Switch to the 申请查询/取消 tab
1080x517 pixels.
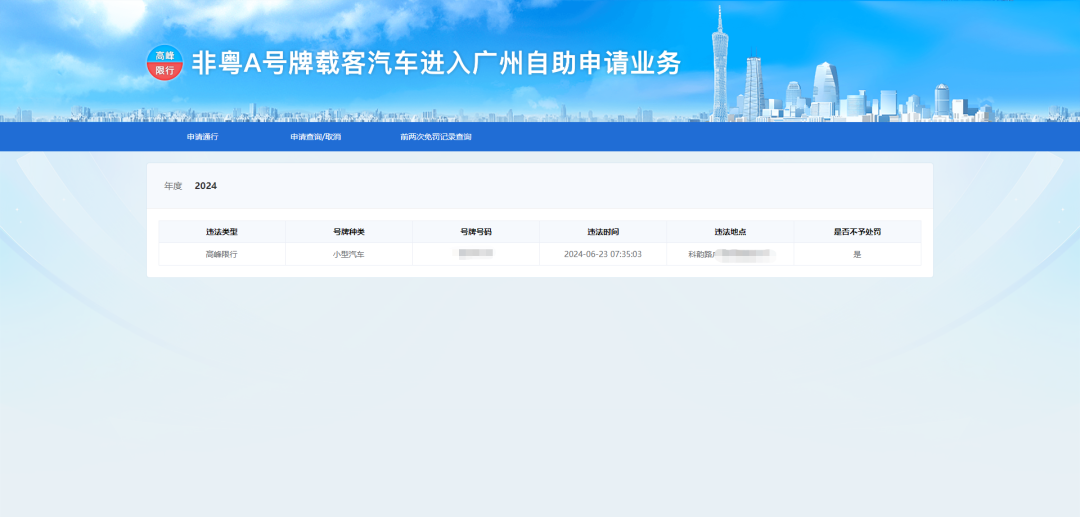316,137
